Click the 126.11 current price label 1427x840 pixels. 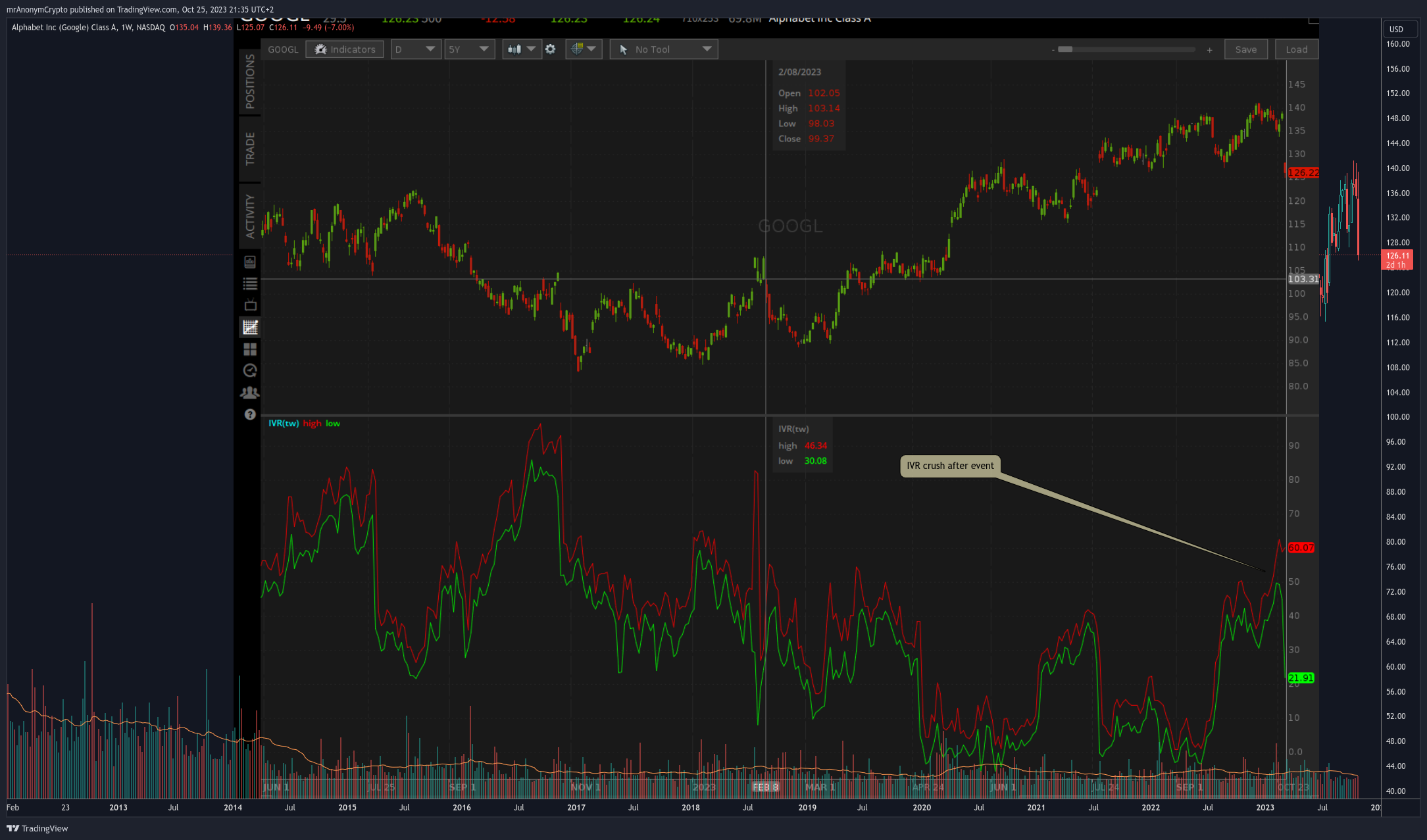pos(1397,260)
